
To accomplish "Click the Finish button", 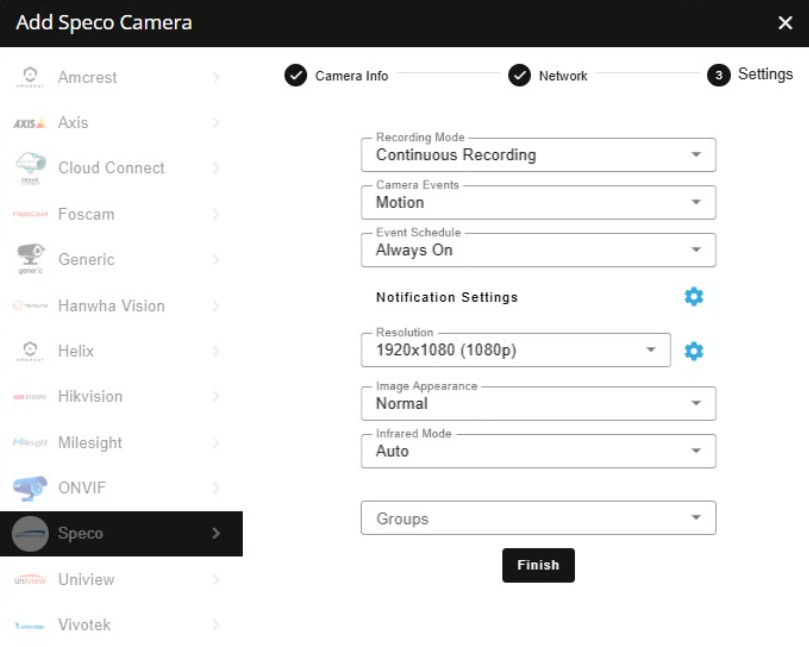I will (x=538, y=565).
